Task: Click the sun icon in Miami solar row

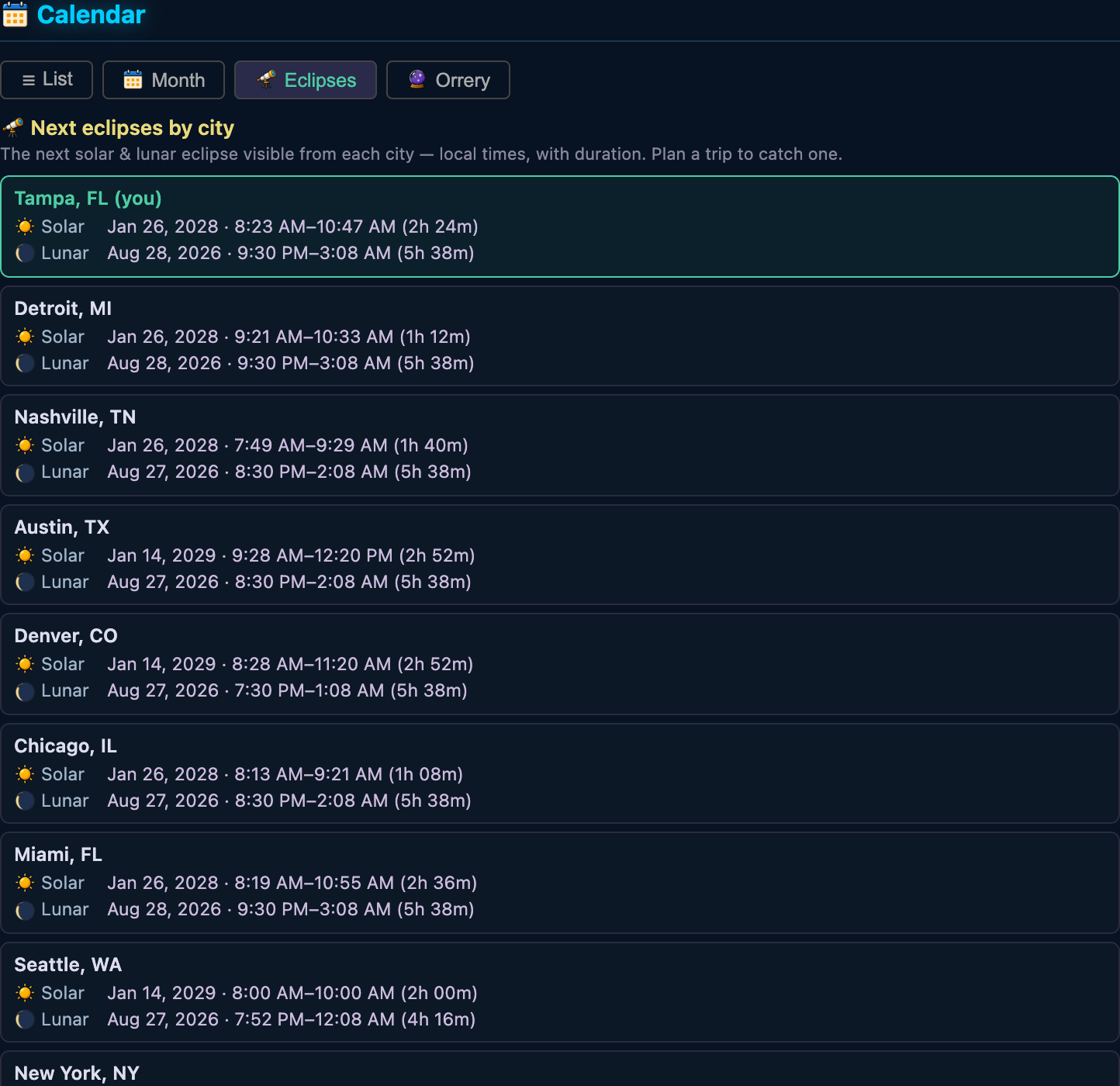Action: point(25,883)
